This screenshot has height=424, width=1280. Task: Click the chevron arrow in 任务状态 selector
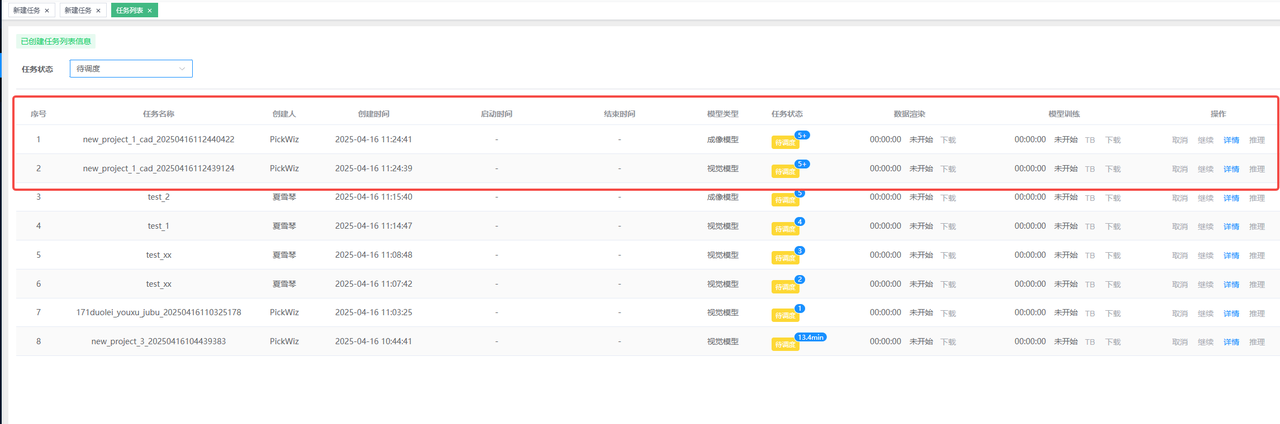[x=182, y=69]
